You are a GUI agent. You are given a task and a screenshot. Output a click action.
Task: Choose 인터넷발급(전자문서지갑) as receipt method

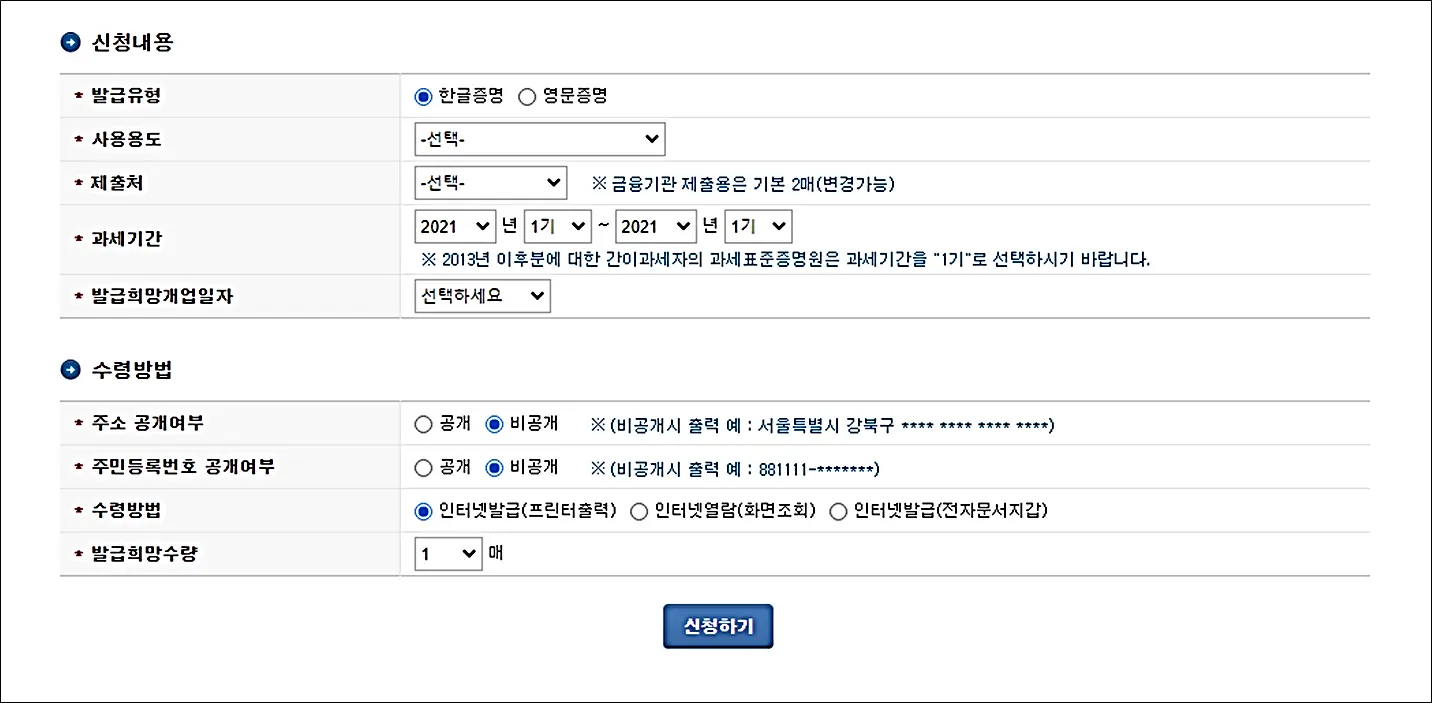(837, 510)
